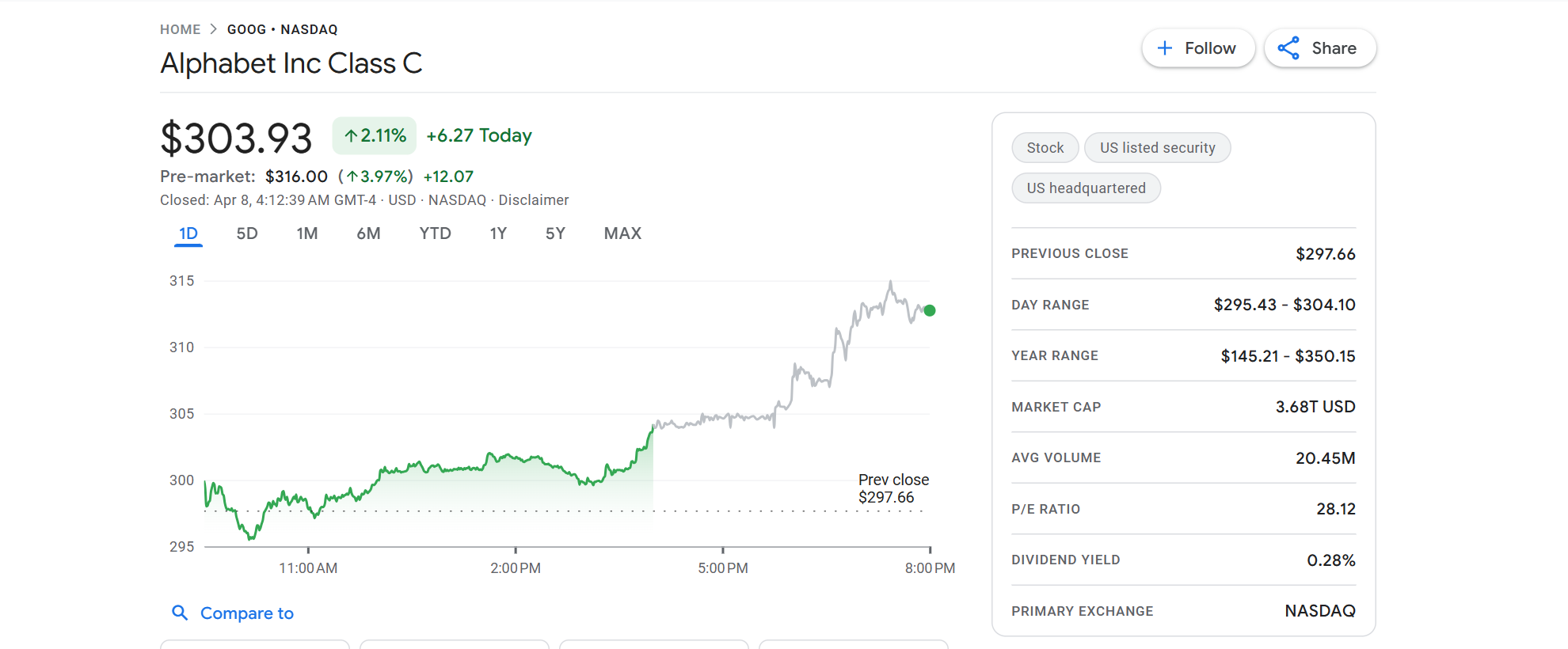Viewport: 1568px width, 649px height.
Task: Click the 2:00 PM axis label
Action: [516, 568]
